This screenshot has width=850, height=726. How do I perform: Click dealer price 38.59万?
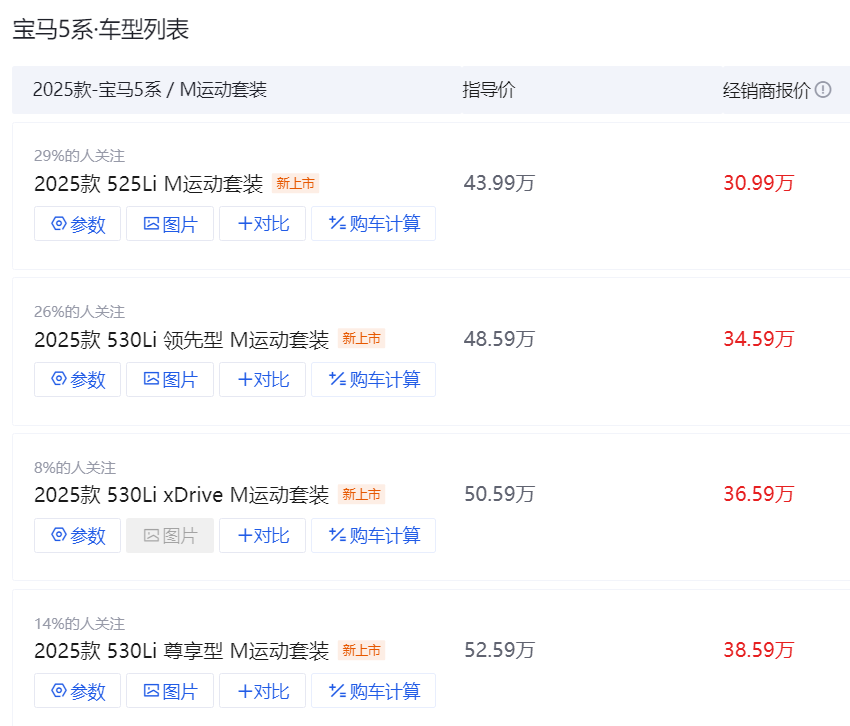pyautogui.click(x=758, y=650)
